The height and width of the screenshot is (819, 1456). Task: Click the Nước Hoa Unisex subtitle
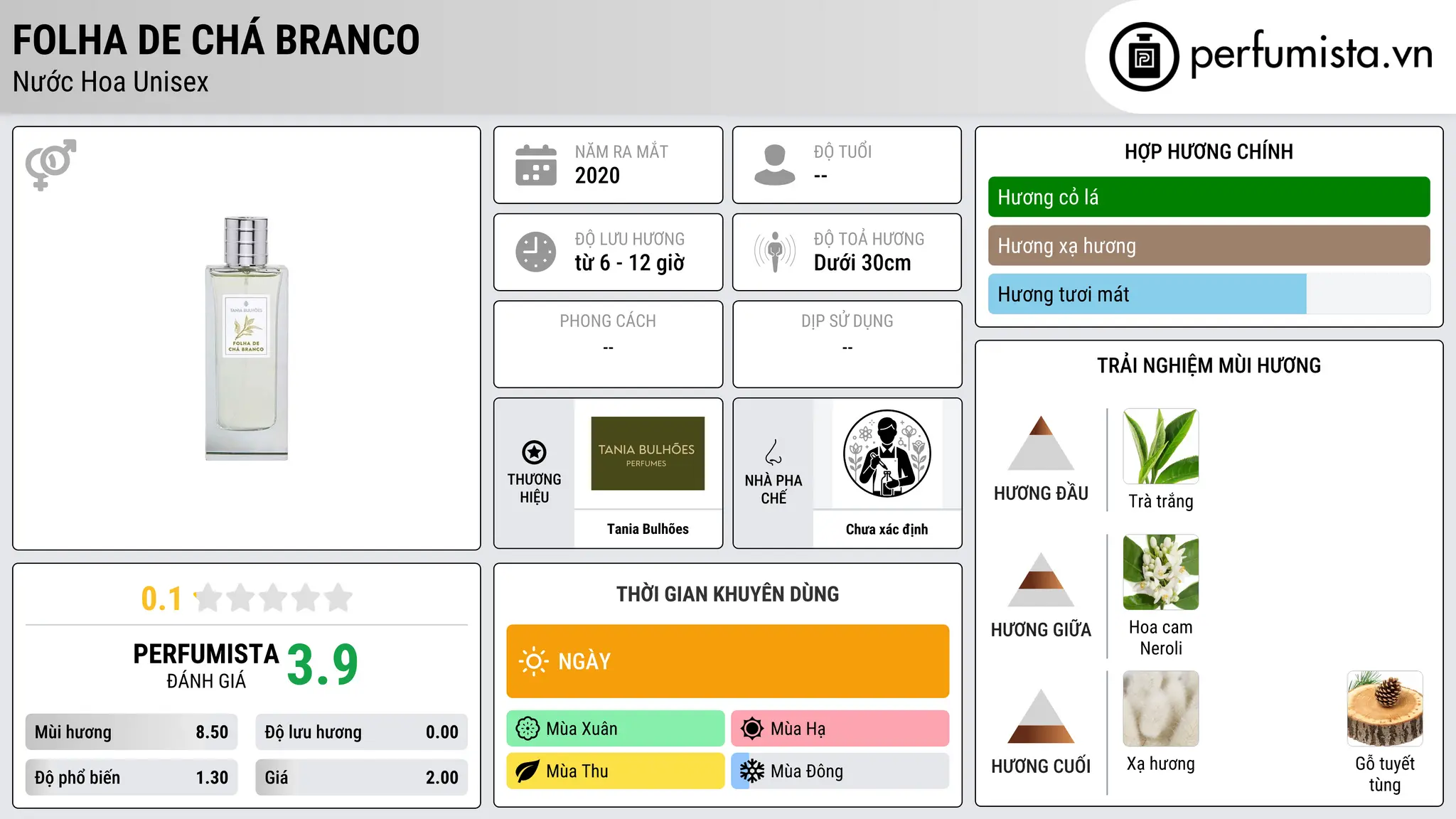(x=111, y=82)
